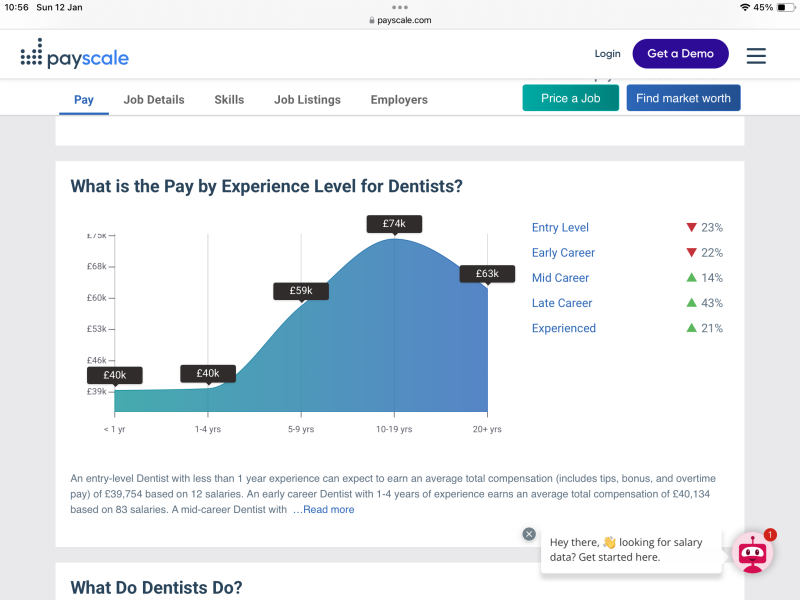Tap the three-dot icon above the address bar
Screen dimensions: 800x600
click(400, 8)
